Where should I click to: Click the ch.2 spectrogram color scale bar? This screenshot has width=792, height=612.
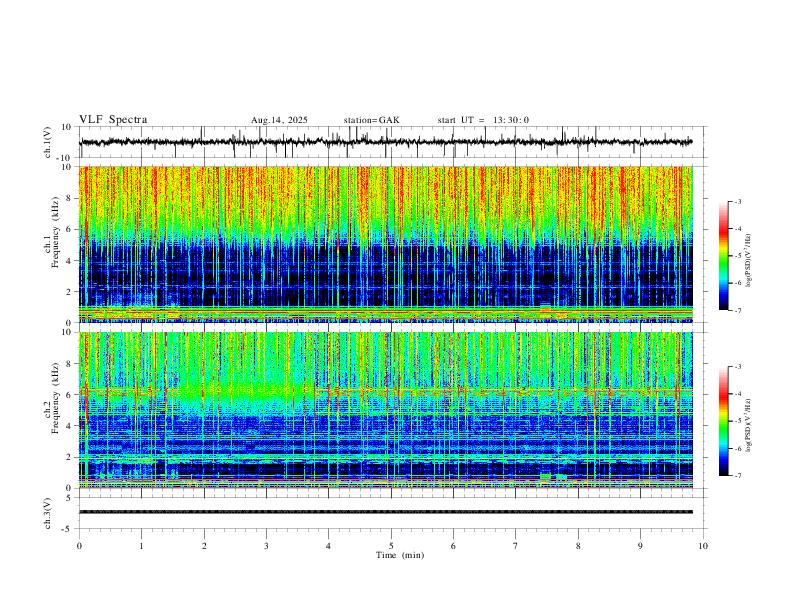724,421
